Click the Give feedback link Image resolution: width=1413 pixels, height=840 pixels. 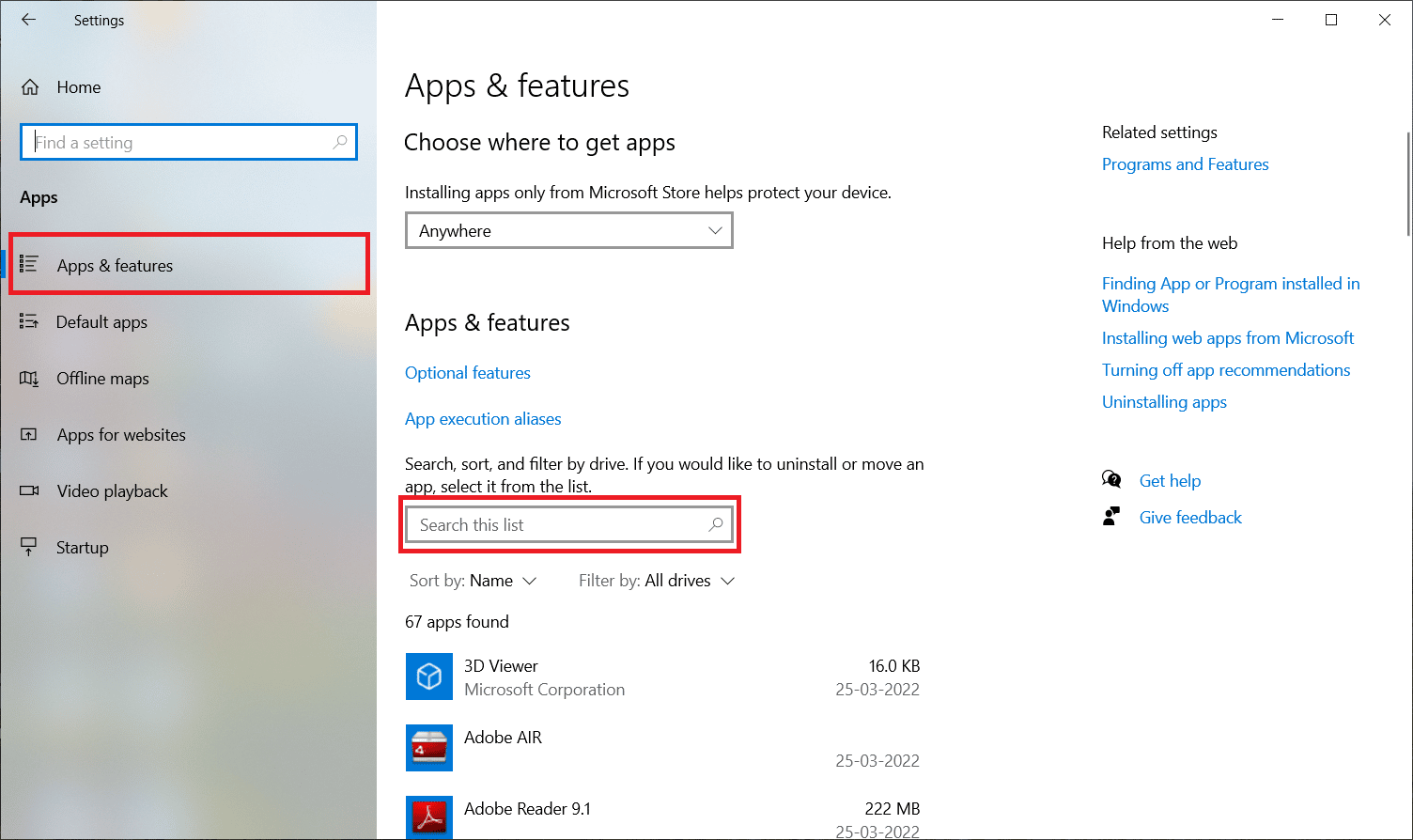point(1190,518)
